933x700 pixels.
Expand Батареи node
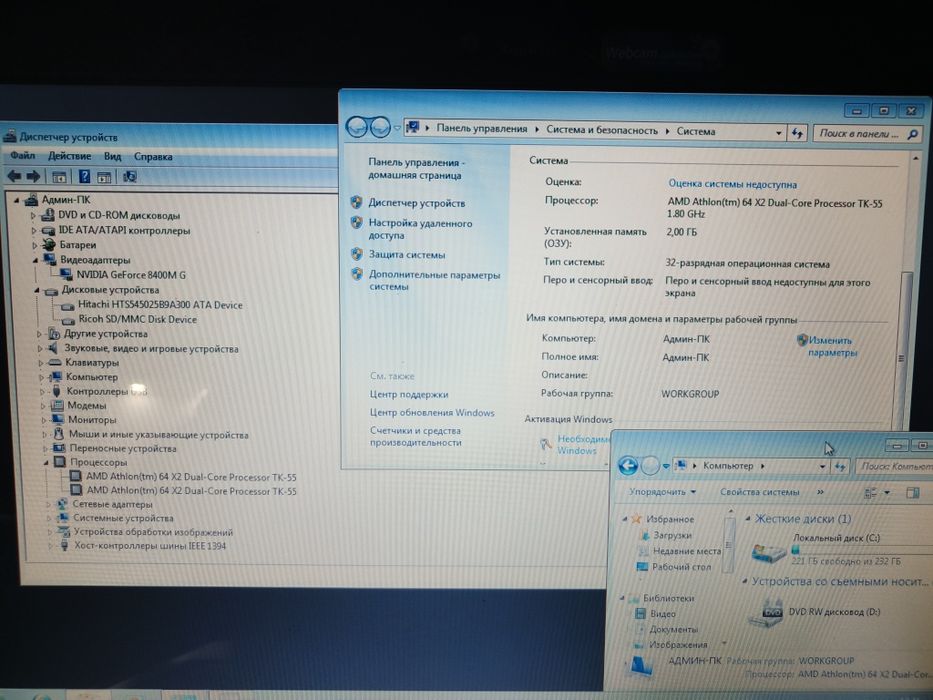pos(35,245)
